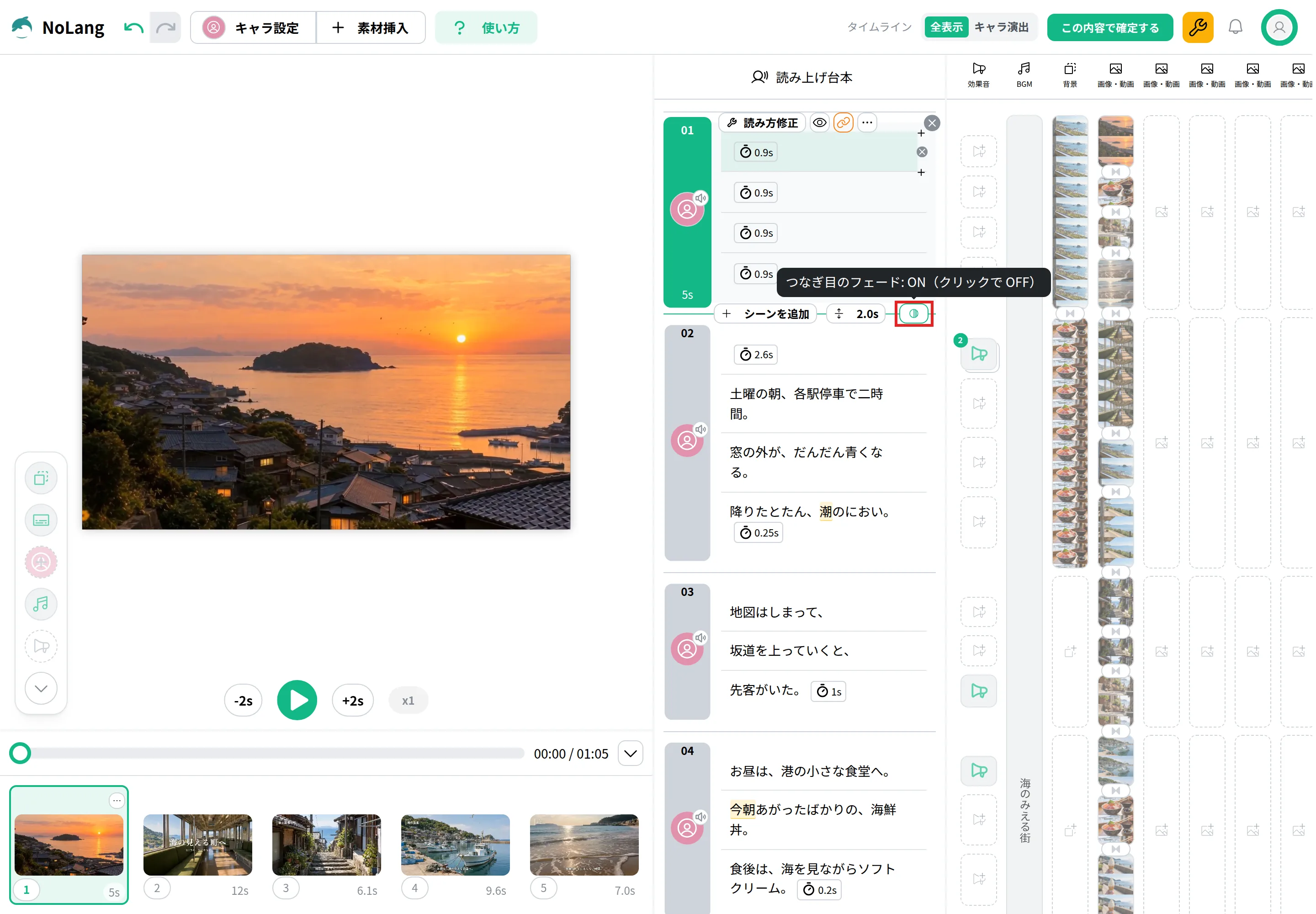Open the notification bell

(x=1235, y=27)
